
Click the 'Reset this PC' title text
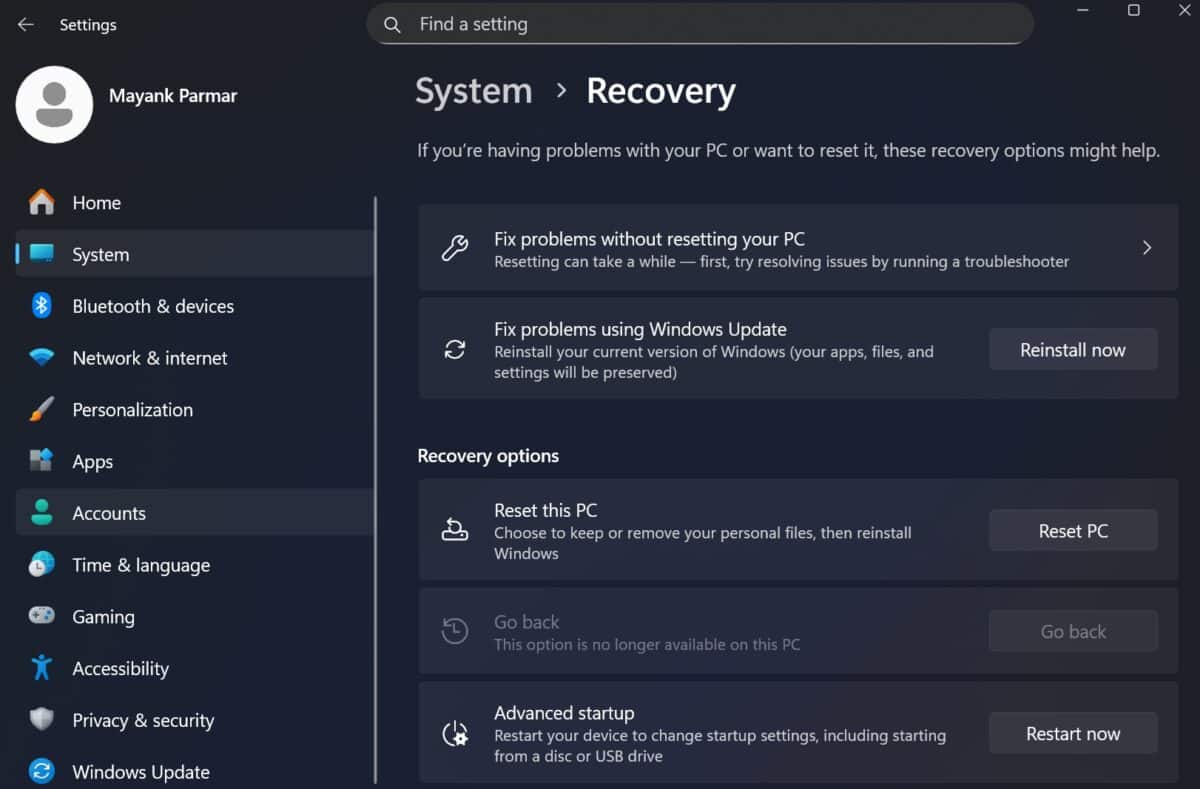(x=546, y=510)
